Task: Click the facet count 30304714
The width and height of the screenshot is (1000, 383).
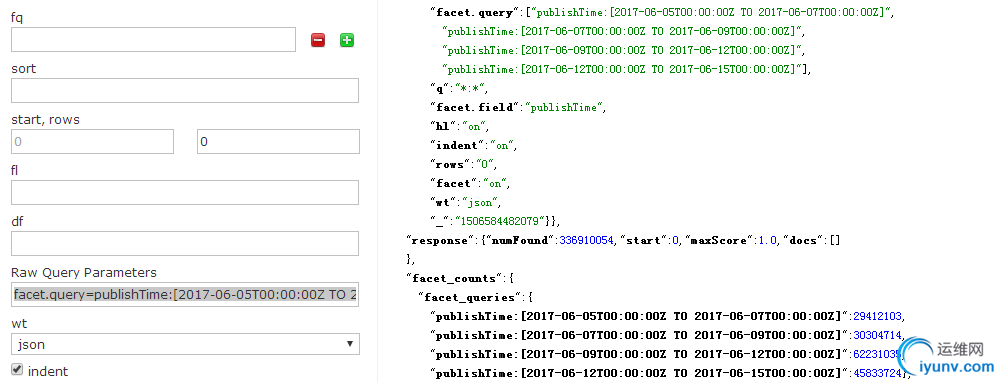Action: [x=877, y=335]
